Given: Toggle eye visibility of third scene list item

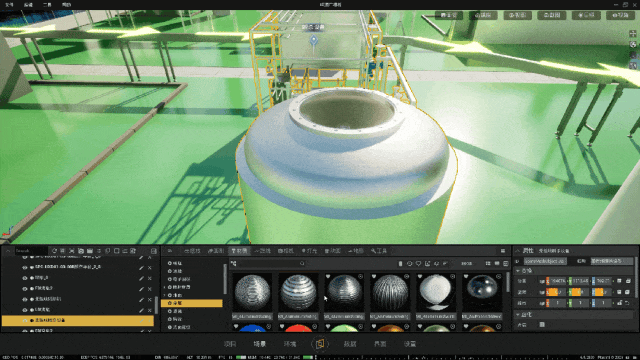Looking at the screenshot, I should point(24,278).
